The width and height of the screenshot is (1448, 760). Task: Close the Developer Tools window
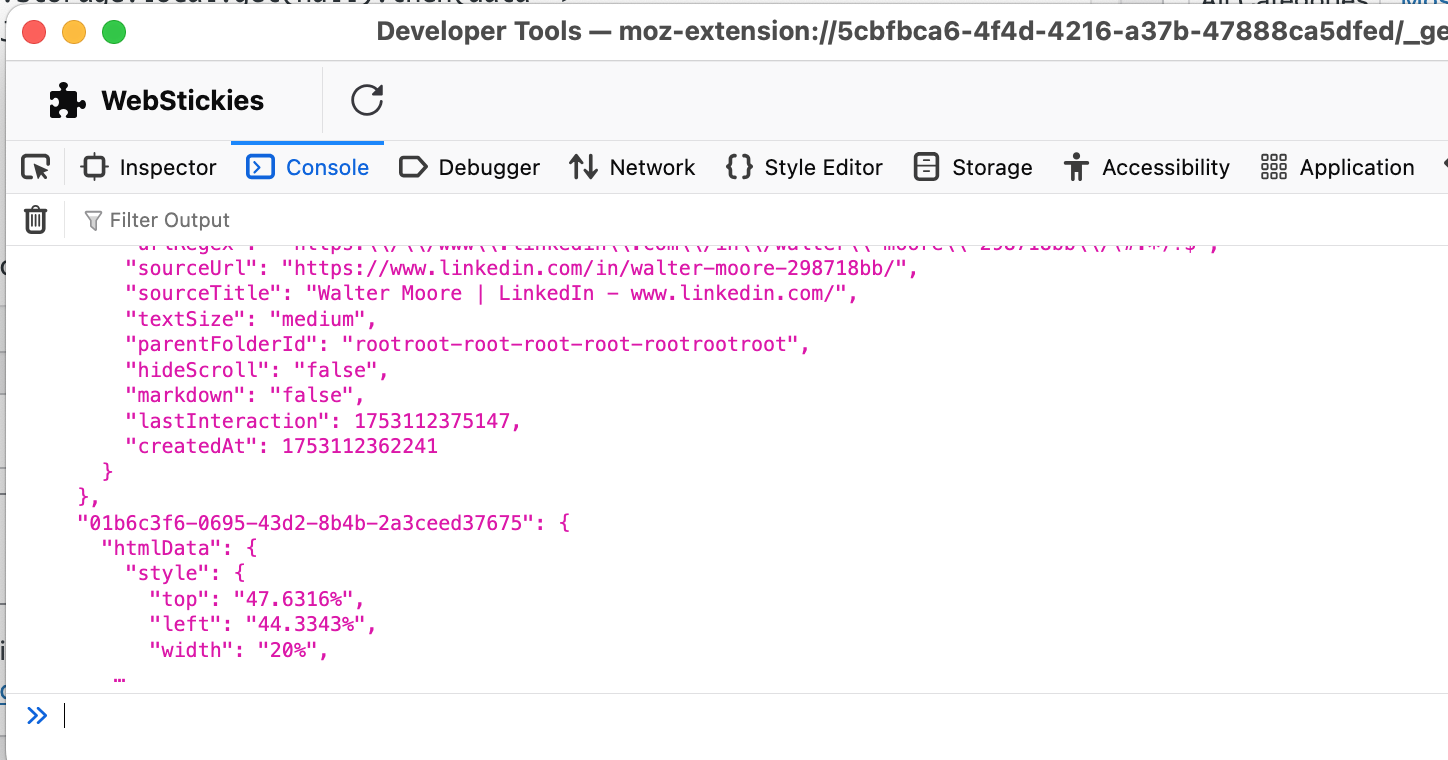(x=34, y=32)
